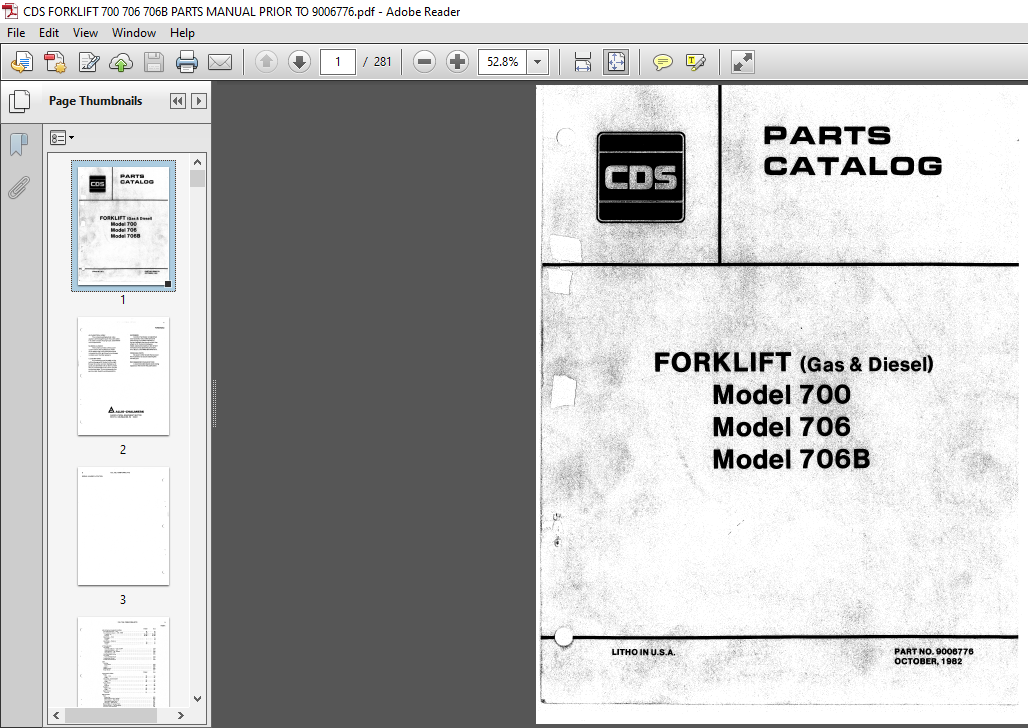Open the Help menu
1028x728 pixels.
coord(182,33)
